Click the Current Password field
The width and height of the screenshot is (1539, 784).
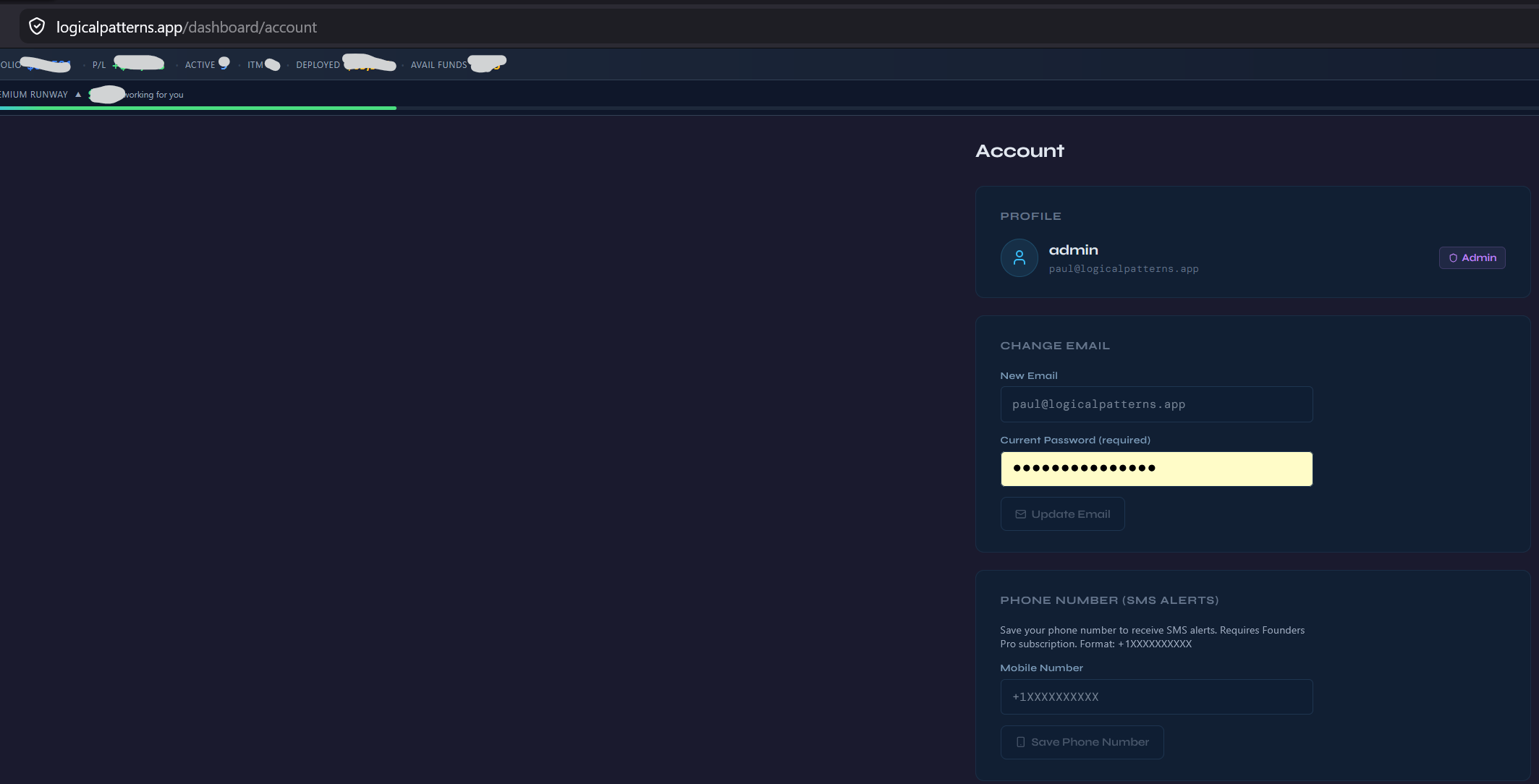pyautogui.click(x=1156, y=469)
